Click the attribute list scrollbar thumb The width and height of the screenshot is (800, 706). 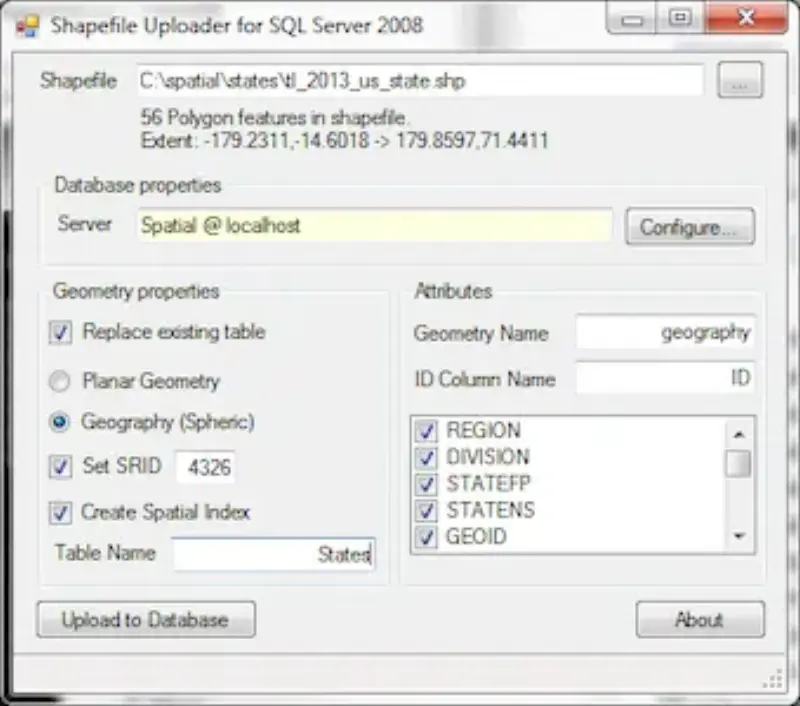coord(739,463)
